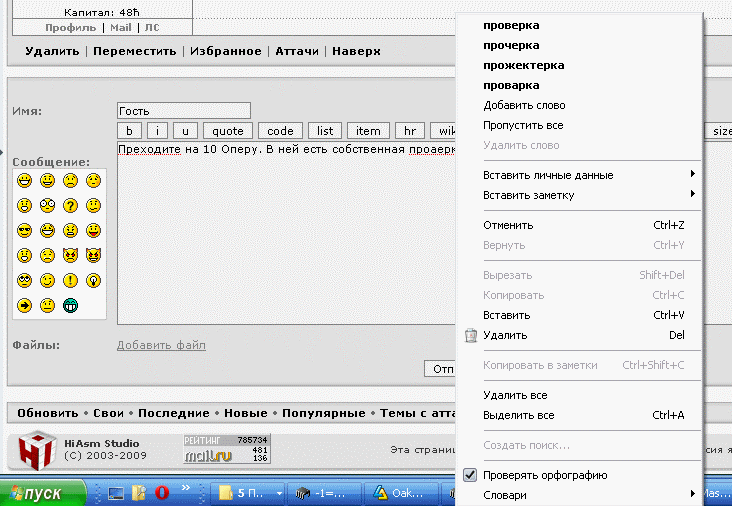Choose 'Выделить все' from context menu
The width and height of the screenshot is (732, 506).
(518, 415)
